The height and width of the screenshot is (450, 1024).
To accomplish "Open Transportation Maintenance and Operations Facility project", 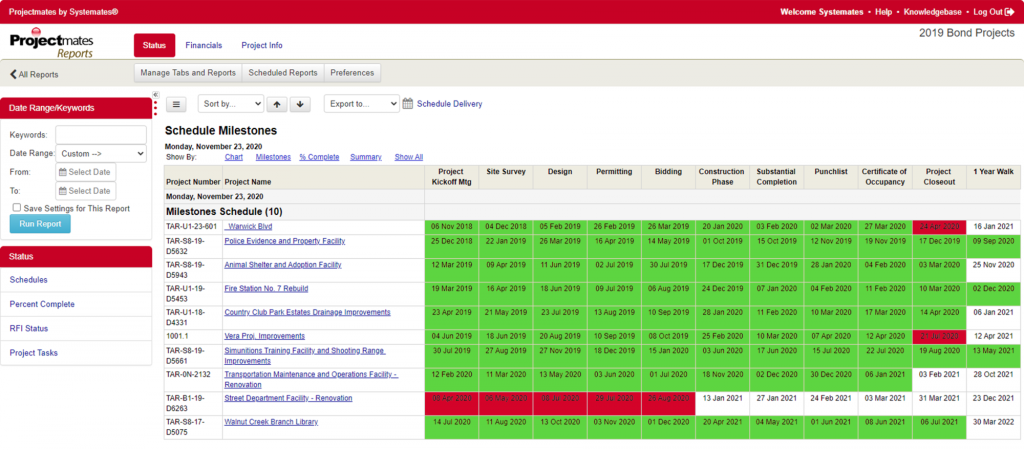I will pyautogui.click(x=311, y=379).
